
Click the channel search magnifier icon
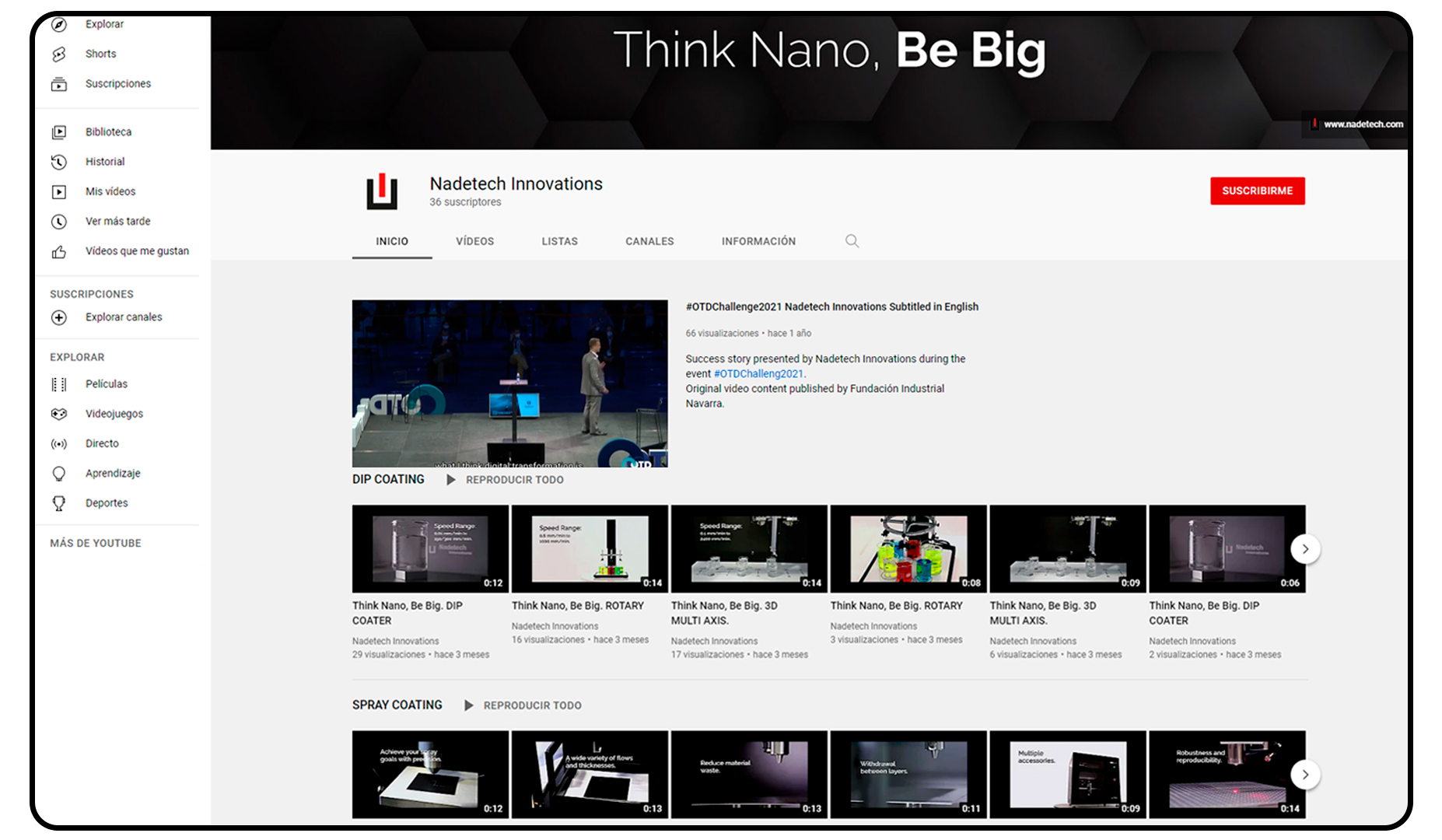(852, 241)
